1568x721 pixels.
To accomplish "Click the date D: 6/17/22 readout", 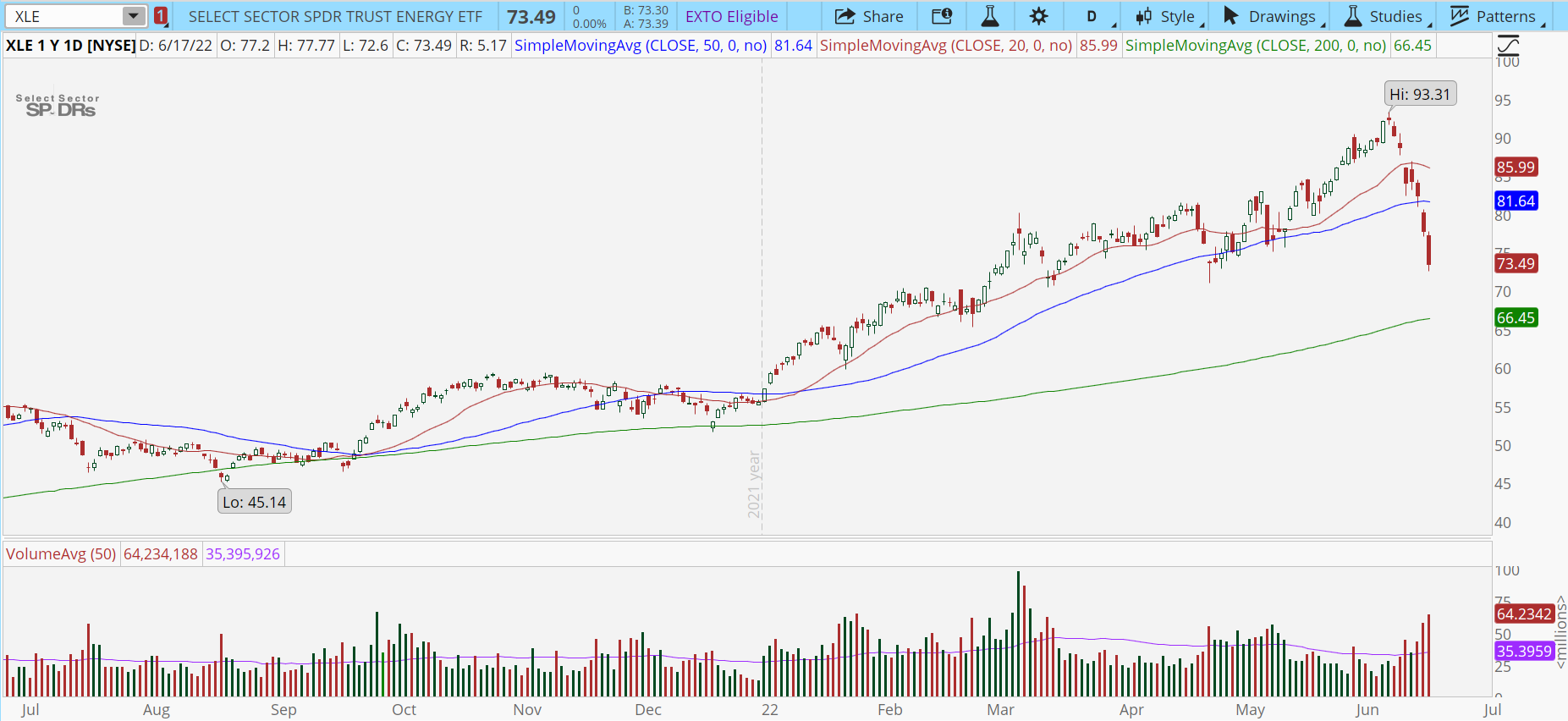I will point(176,46).
